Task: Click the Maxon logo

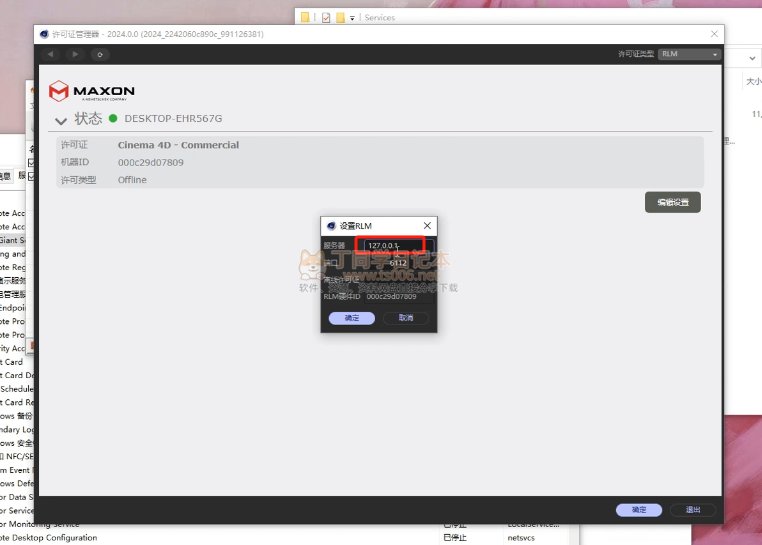Action: [x=92, y=91]
